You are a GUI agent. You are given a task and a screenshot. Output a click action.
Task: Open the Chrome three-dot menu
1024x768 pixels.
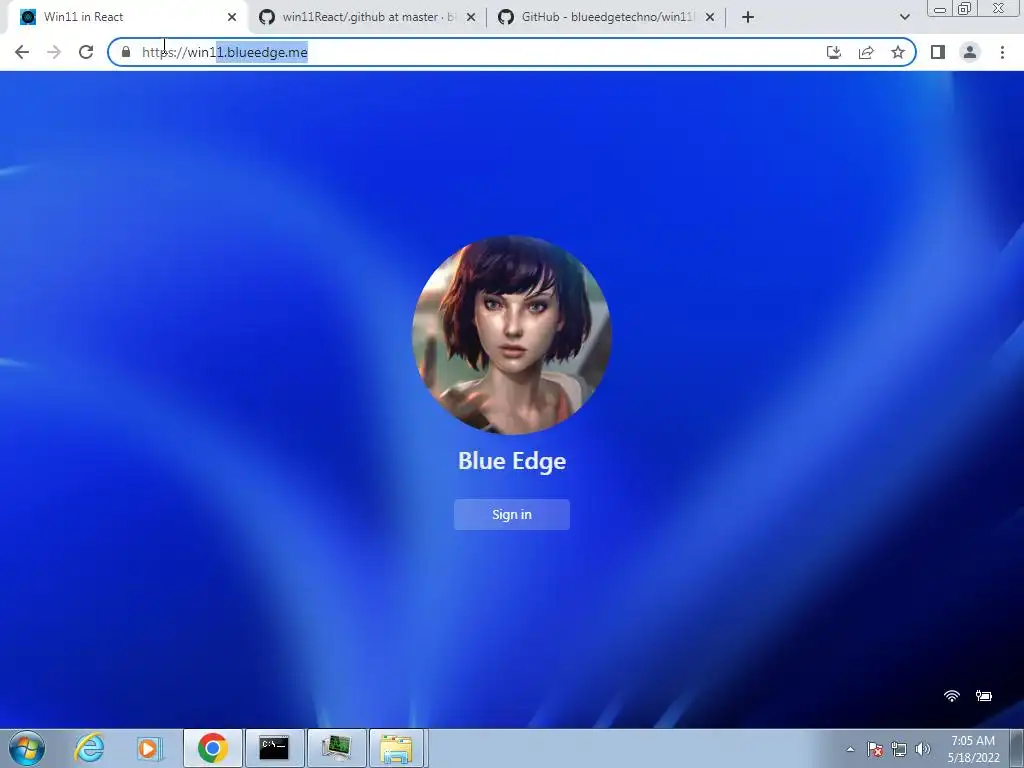pyautogui.click(x=1002, y=52)
